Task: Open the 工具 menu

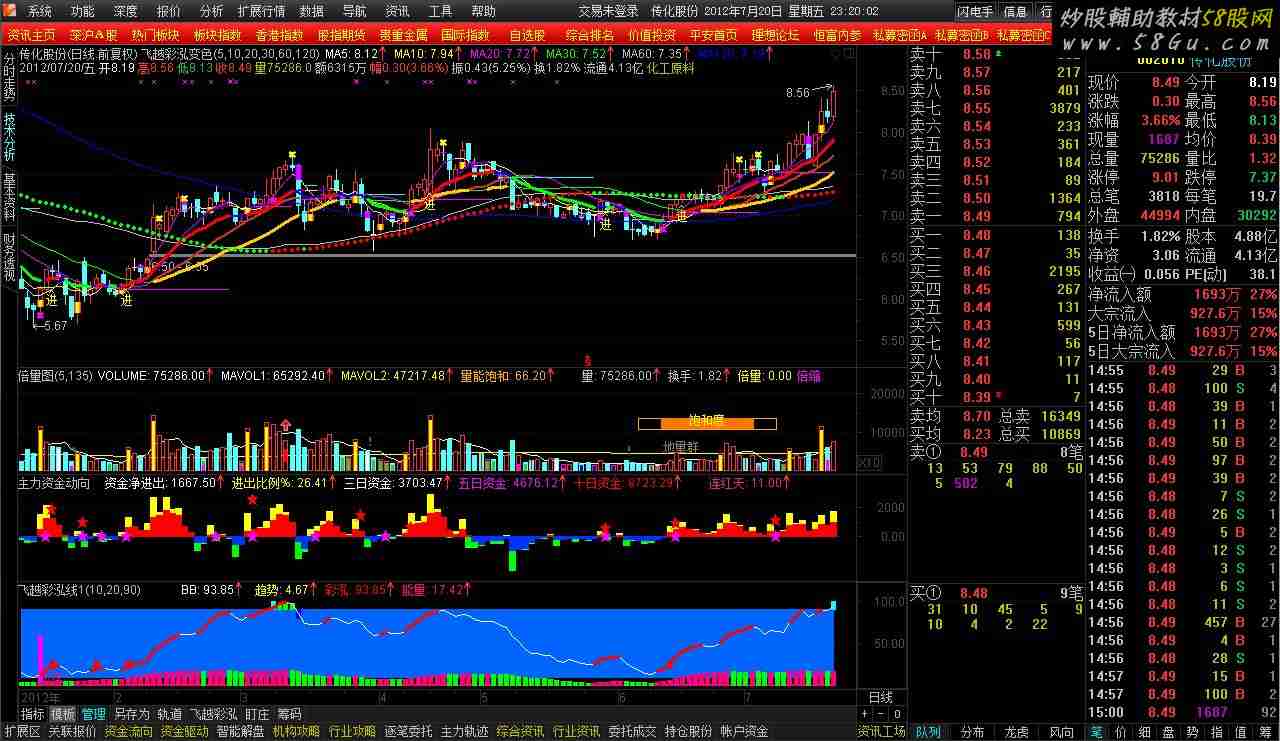Action: tap(440, 11)
